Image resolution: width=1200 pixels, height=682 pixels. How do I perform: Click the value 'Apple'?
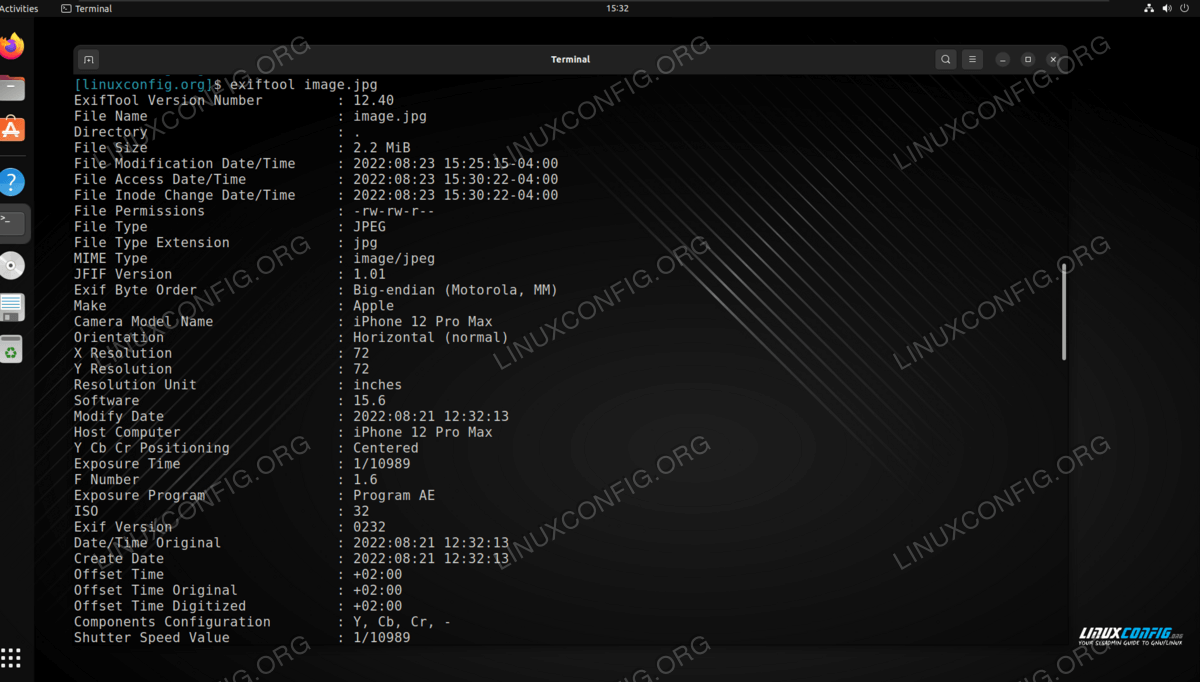tap(374, 306)
